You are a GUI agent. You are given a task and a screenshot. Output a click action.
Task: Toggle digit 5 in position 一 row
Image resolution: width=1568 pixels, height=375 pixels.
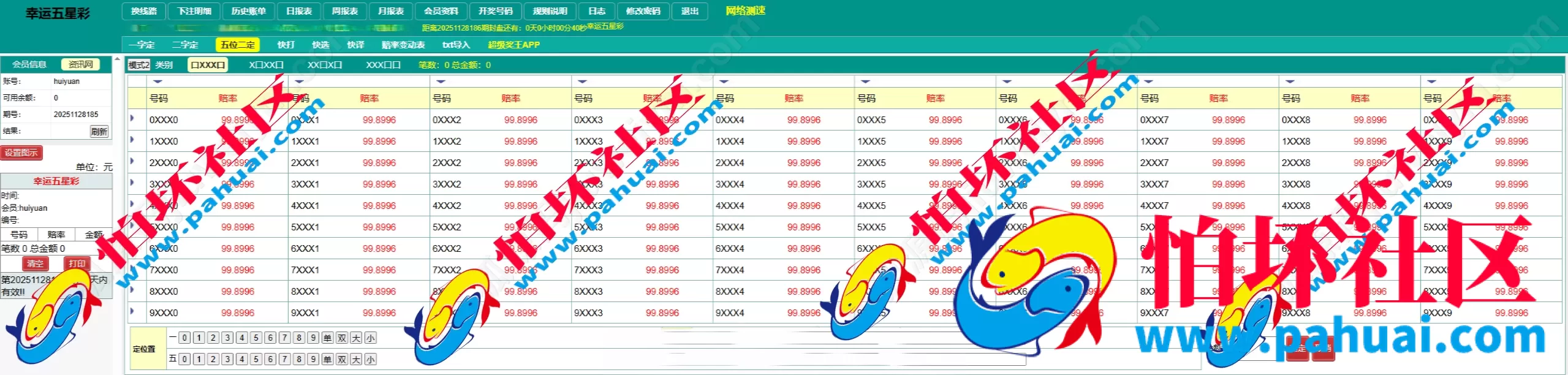tap(256, 338)
